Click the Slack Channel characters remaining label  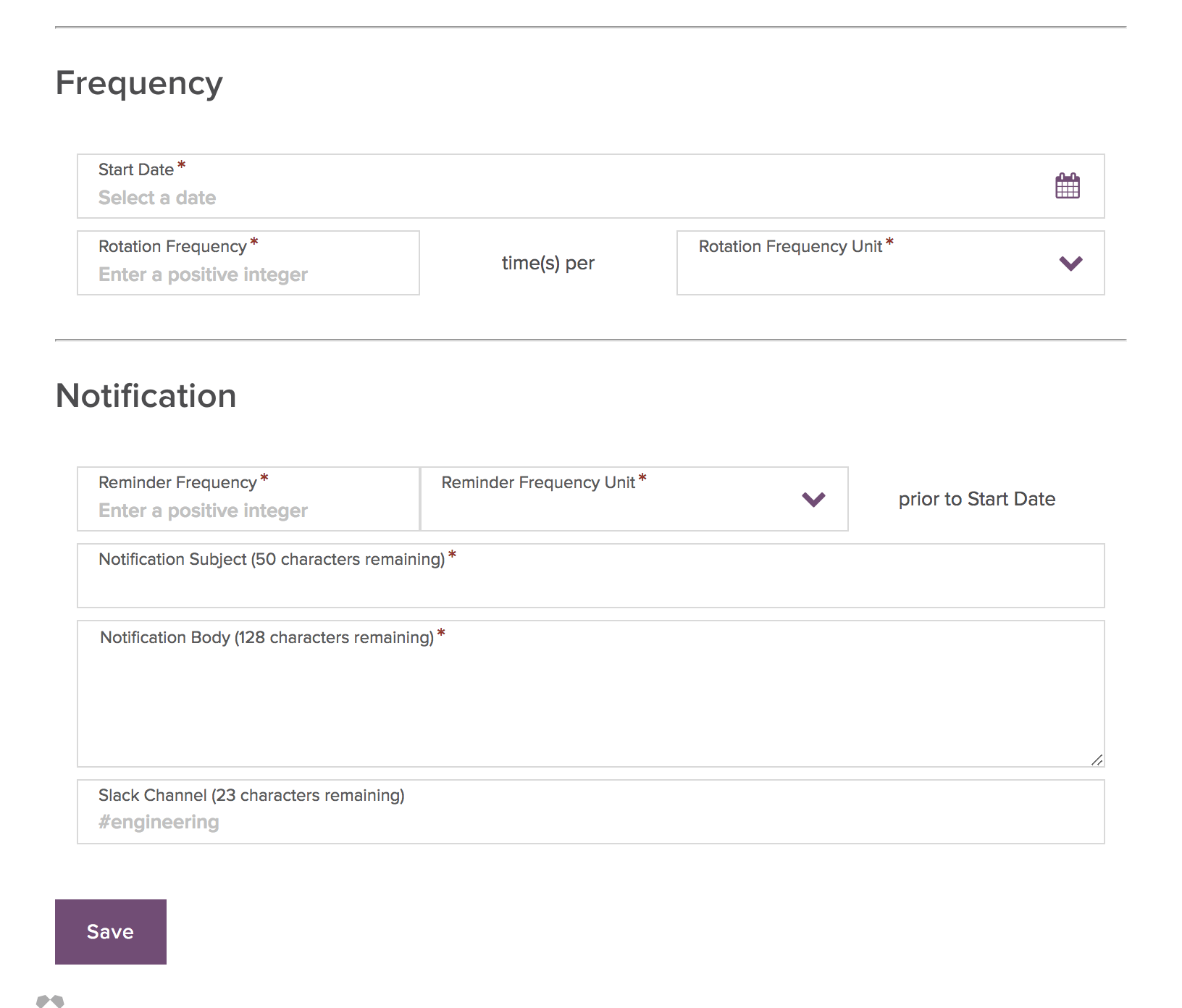(x=251, y=795)
